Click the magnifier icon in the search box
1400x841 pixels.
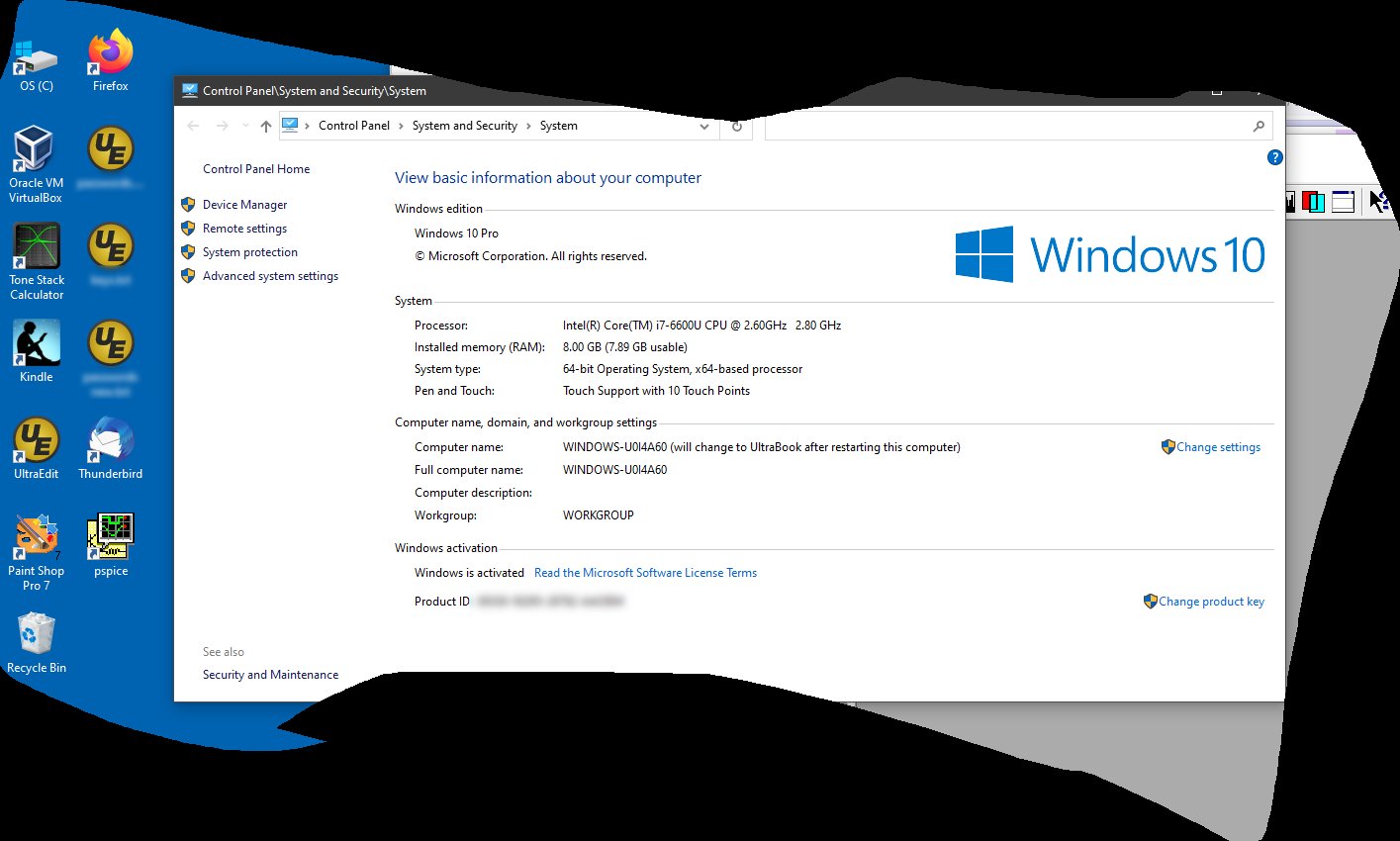point(1259,126)
